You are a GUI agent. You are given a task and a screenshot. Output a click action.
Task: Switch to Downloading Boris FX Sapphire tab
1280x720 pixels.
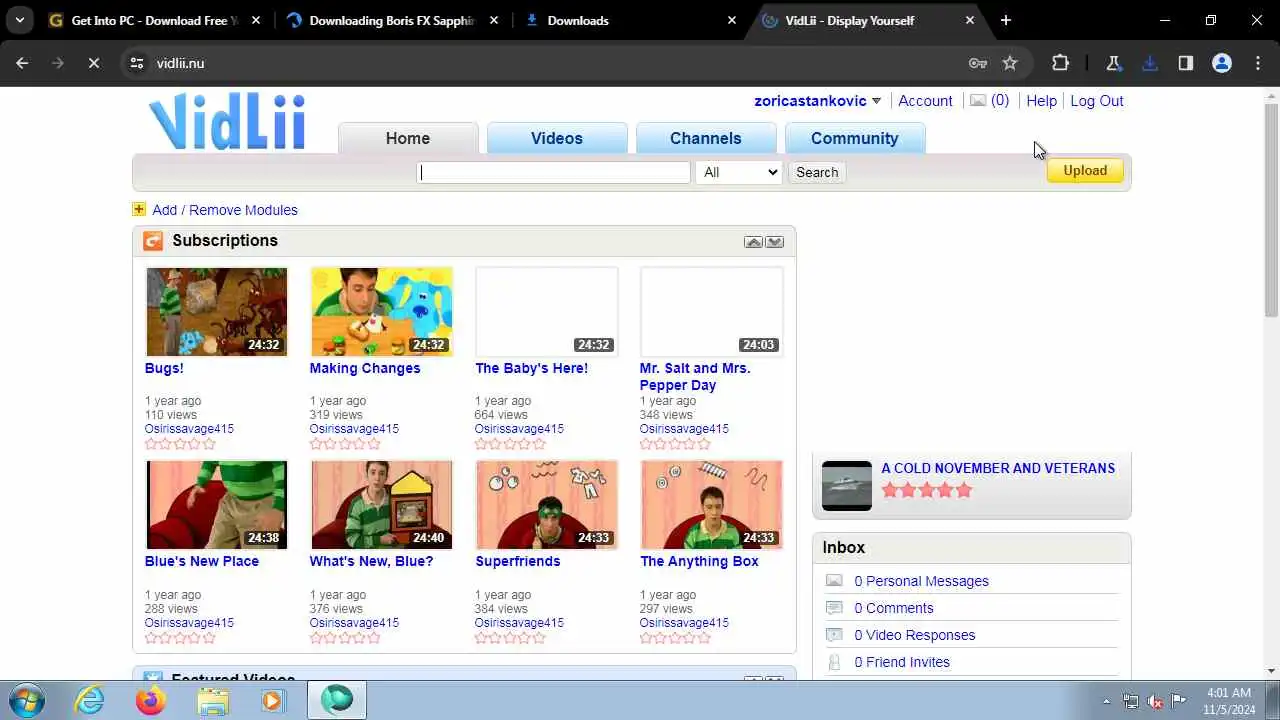point(392,20)
